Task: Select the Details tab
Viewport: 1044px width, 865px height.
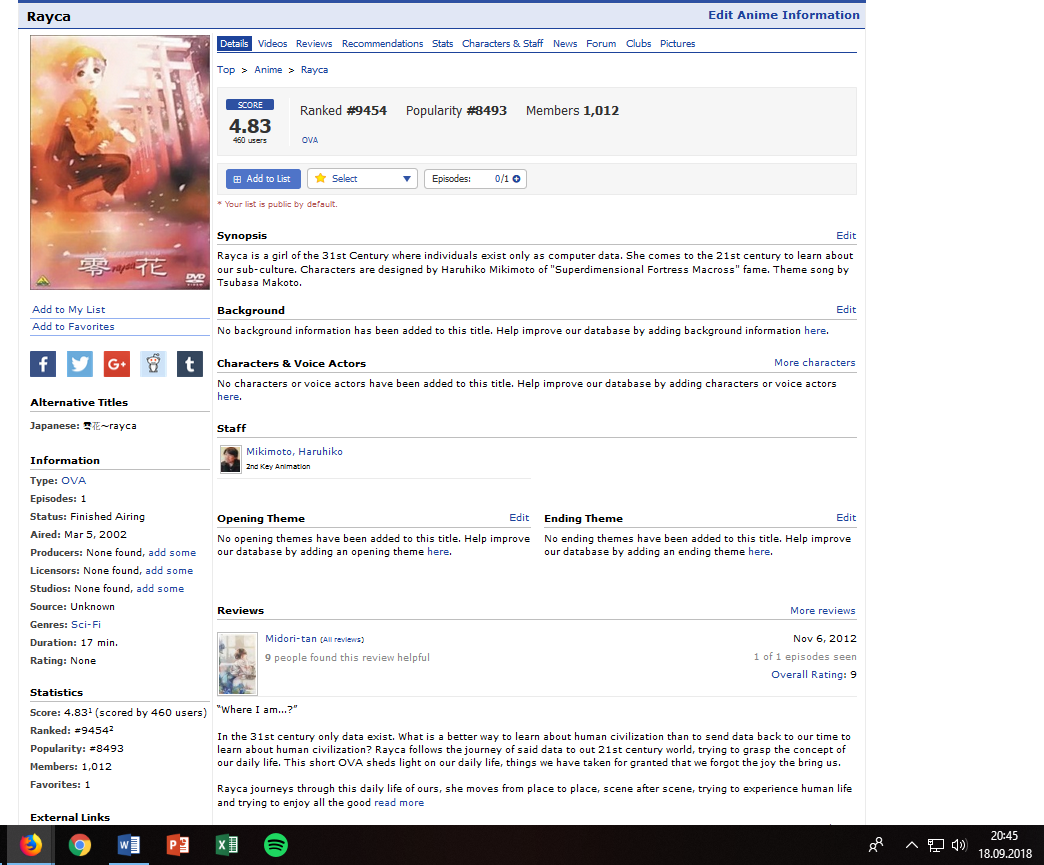Action: [234, 43]
